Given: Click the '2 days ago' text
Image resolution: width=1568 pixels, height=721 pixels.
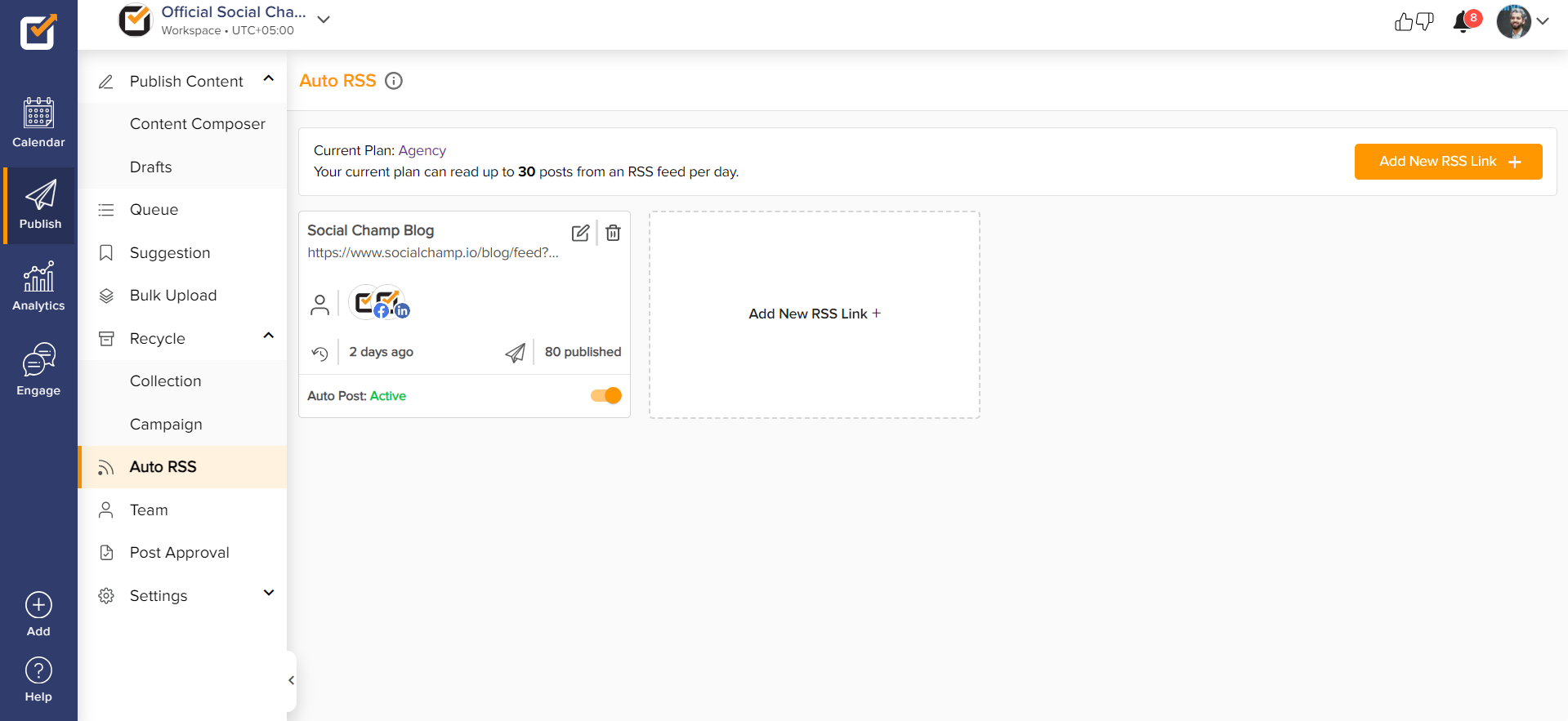Looking at the screenshot, I should tap(381, 352).
